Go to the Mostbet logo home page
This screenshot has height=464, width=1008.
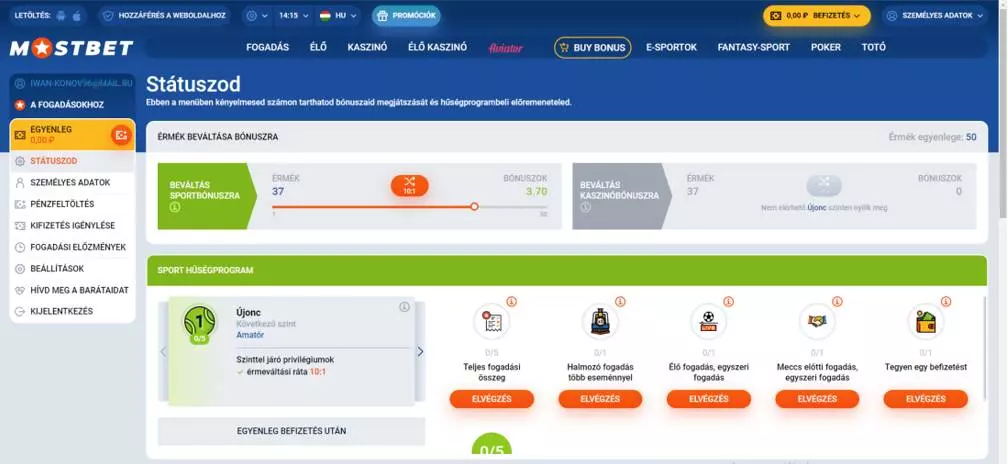(x=71, y=48)
